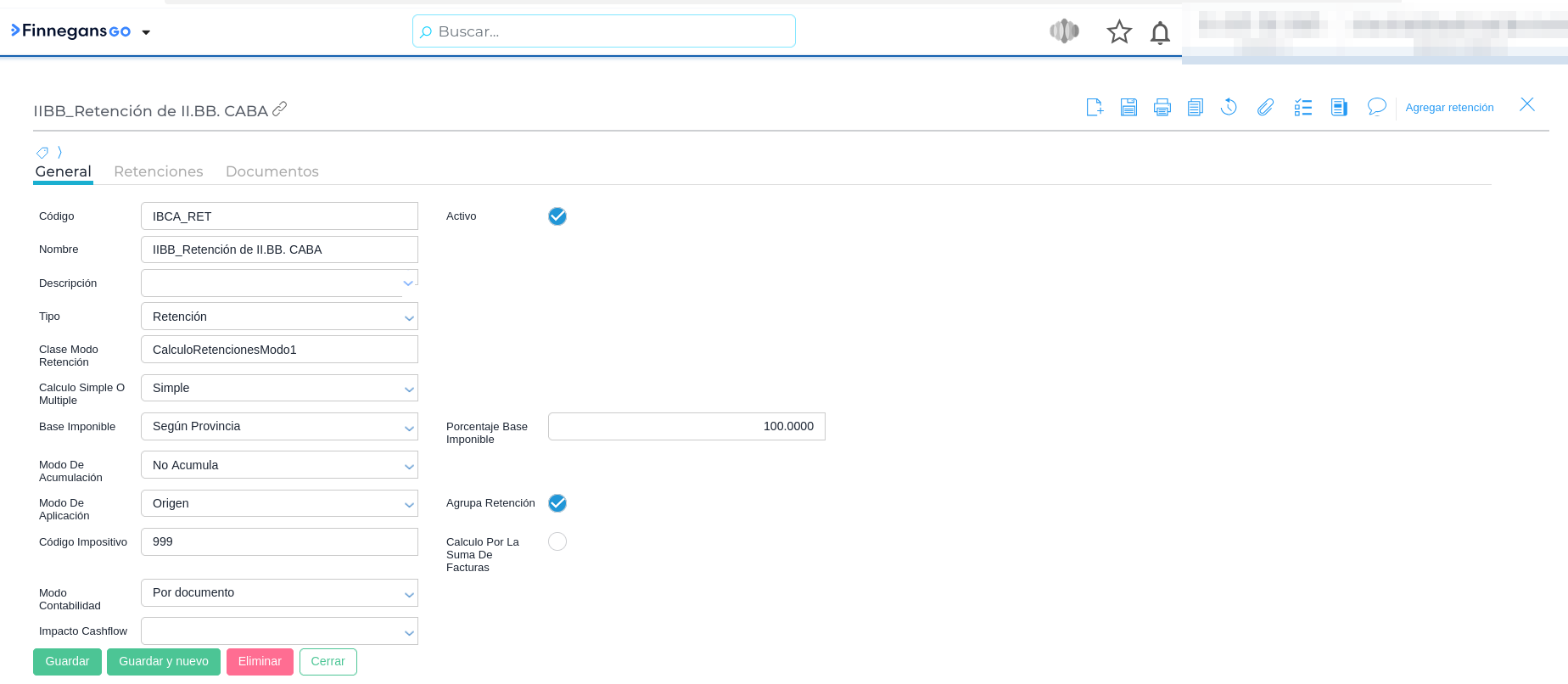Enable Calculo Por La Suma De Facturas
The height and width of the screenshot is (684, 1568).
point(557,541)
